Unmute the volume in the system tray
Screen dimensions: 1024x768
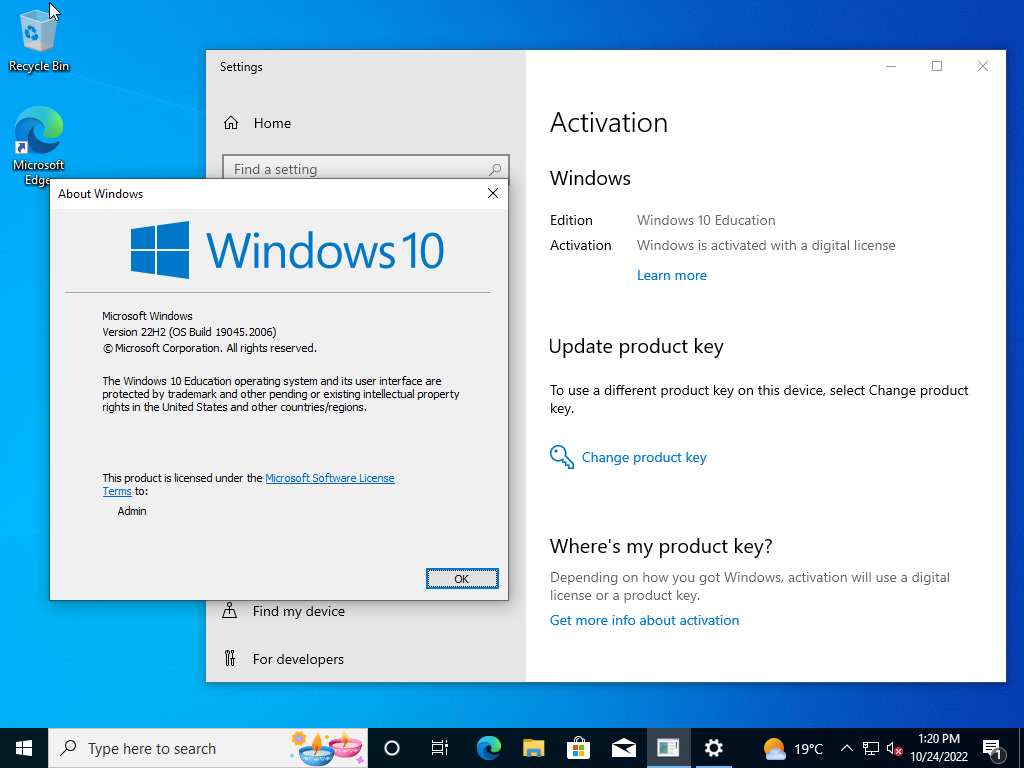pos(895,747)
